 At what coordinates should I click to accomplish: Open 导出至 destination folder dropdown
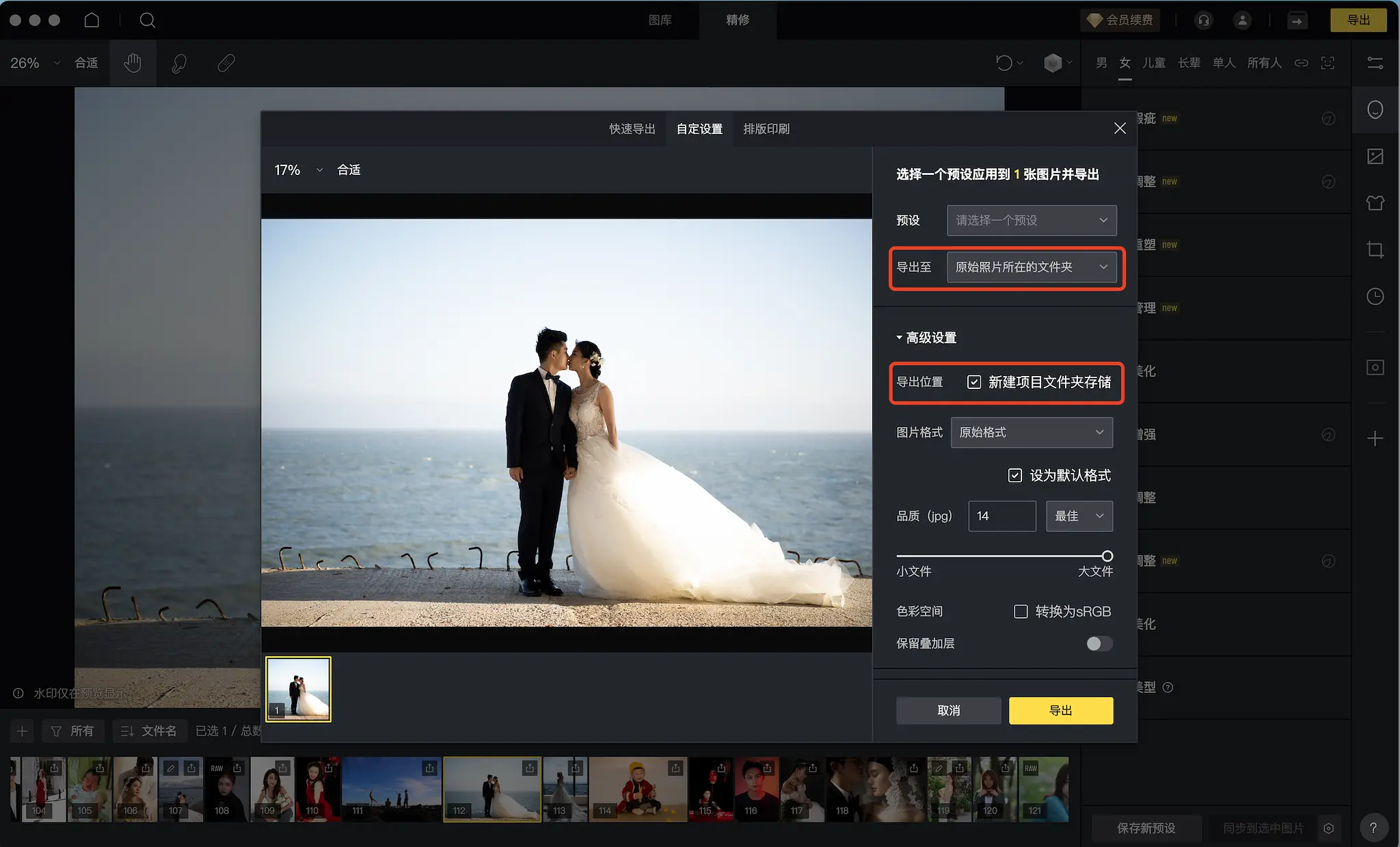[1031, 267]
